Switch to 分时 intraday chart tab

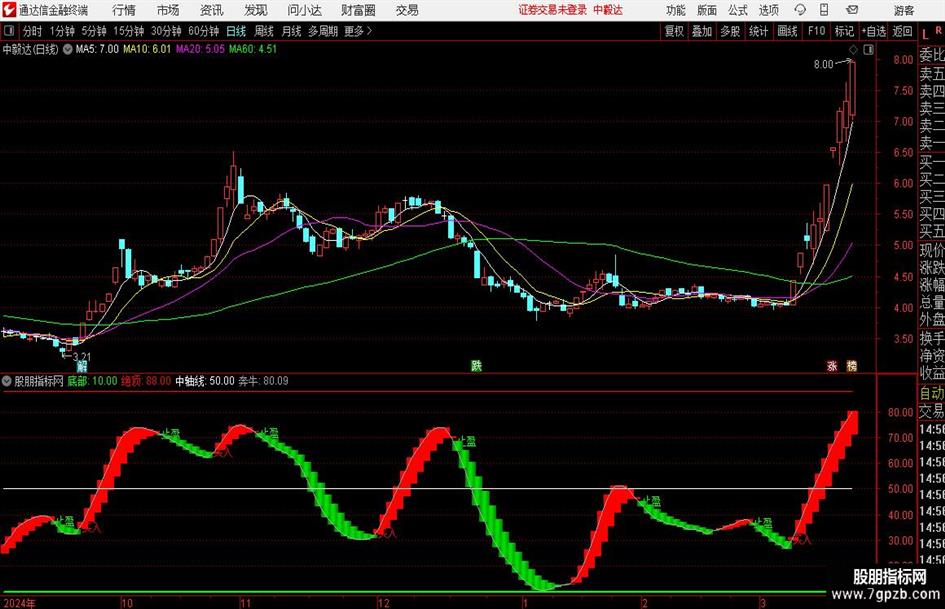[x=32, y=31]
